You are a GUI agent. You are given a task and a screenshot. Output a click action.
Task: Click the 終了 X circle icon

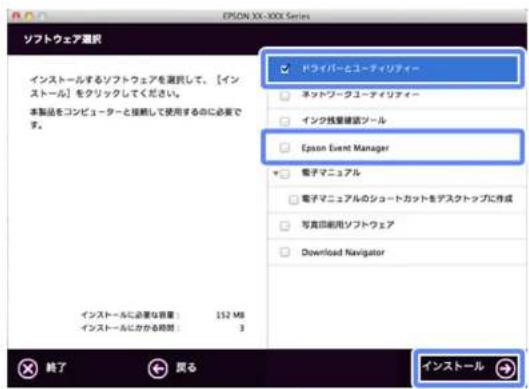coord(28,369)
